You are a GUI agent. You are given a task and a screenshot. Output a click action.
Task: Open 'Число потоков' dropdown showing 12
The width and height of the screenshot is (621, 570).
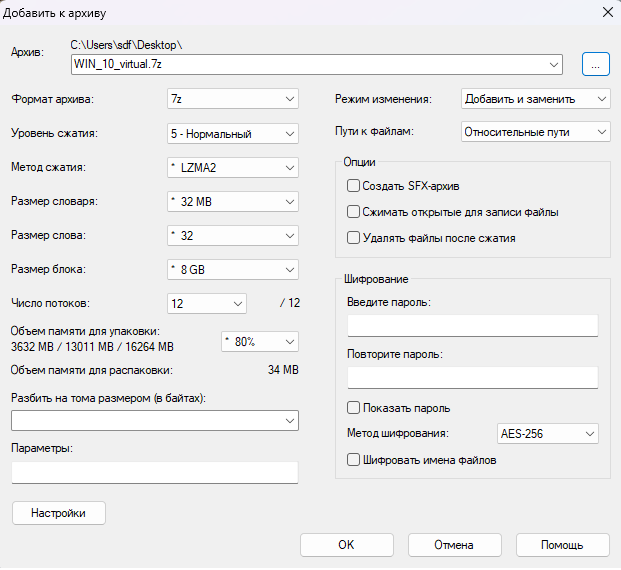tap(206, 303)
